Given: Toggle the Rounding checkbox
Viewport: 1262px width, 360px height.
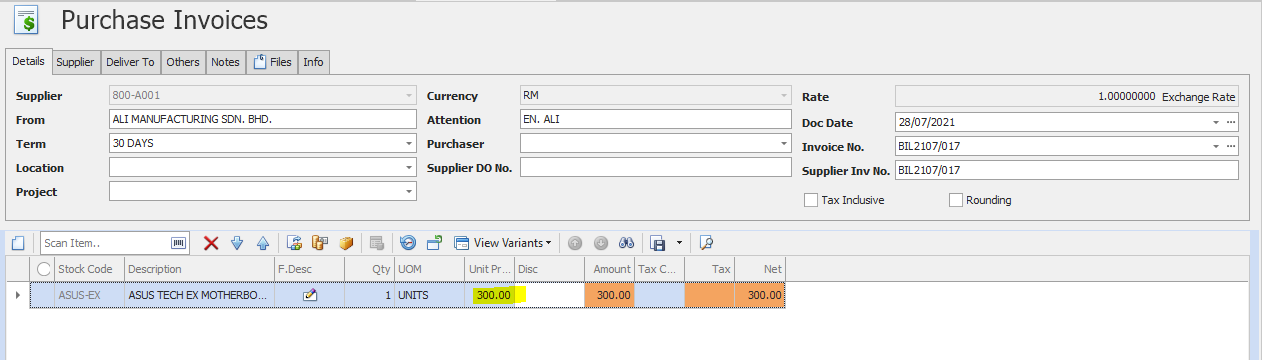Looking at the screenshot, I should (x=956, y=200).
